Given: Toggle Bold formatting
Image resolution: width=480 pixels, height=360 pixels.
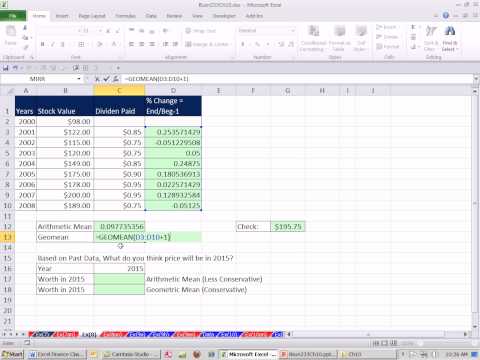Looking at the screenshot, I should pyautogui.click(x=42, y=44).
